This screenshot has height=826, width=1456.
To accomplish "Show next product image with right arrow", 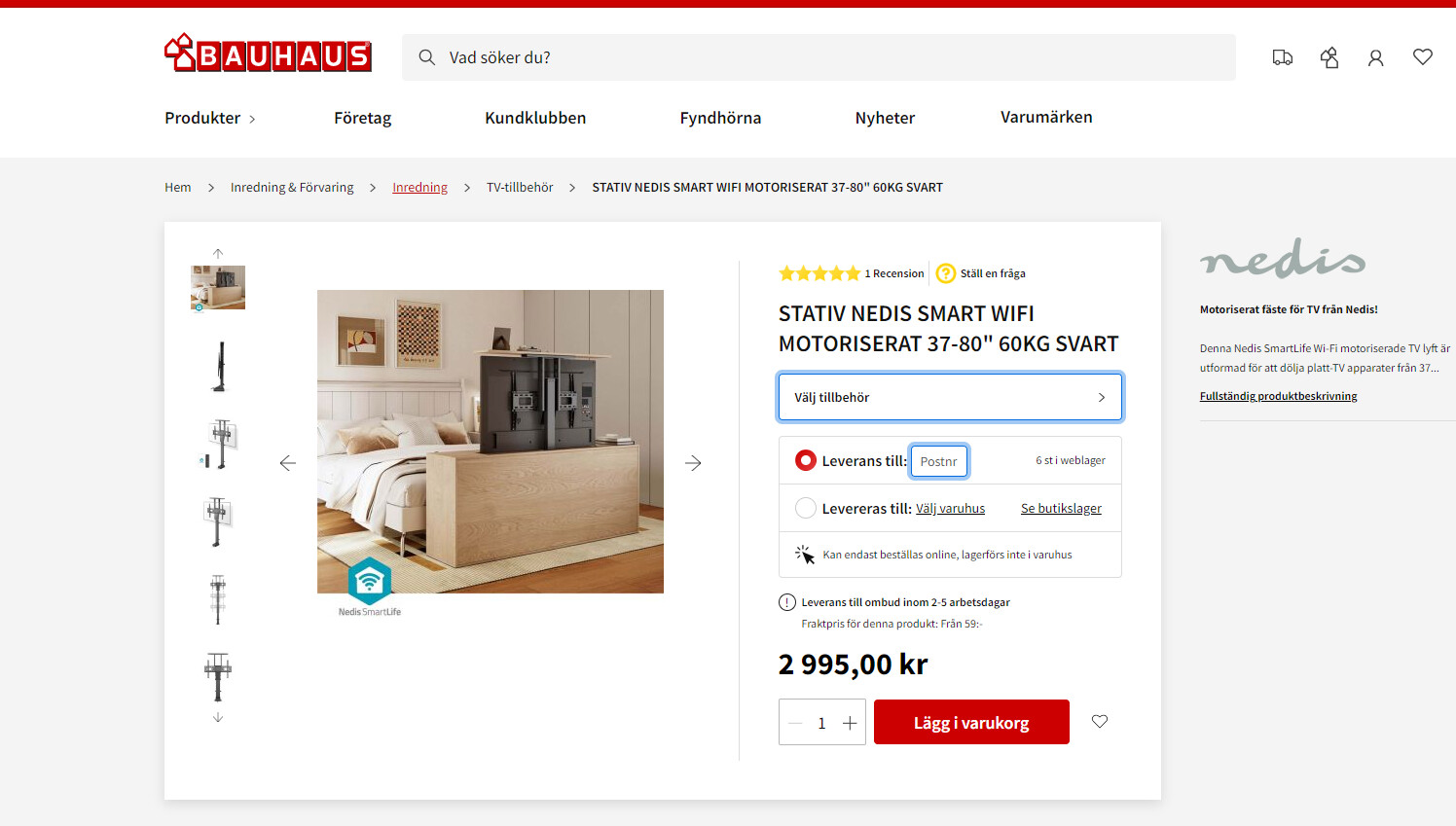I will tap(693, 463).
